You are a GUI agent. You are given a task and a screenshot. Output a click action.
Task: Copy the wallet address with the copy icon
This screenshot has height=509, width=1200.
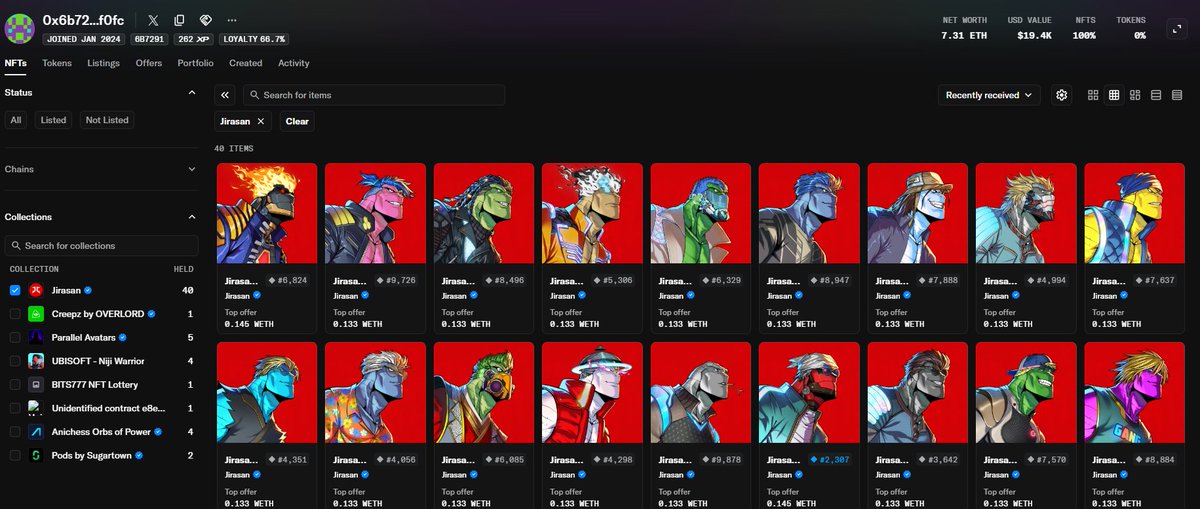(x=179, y=20)
